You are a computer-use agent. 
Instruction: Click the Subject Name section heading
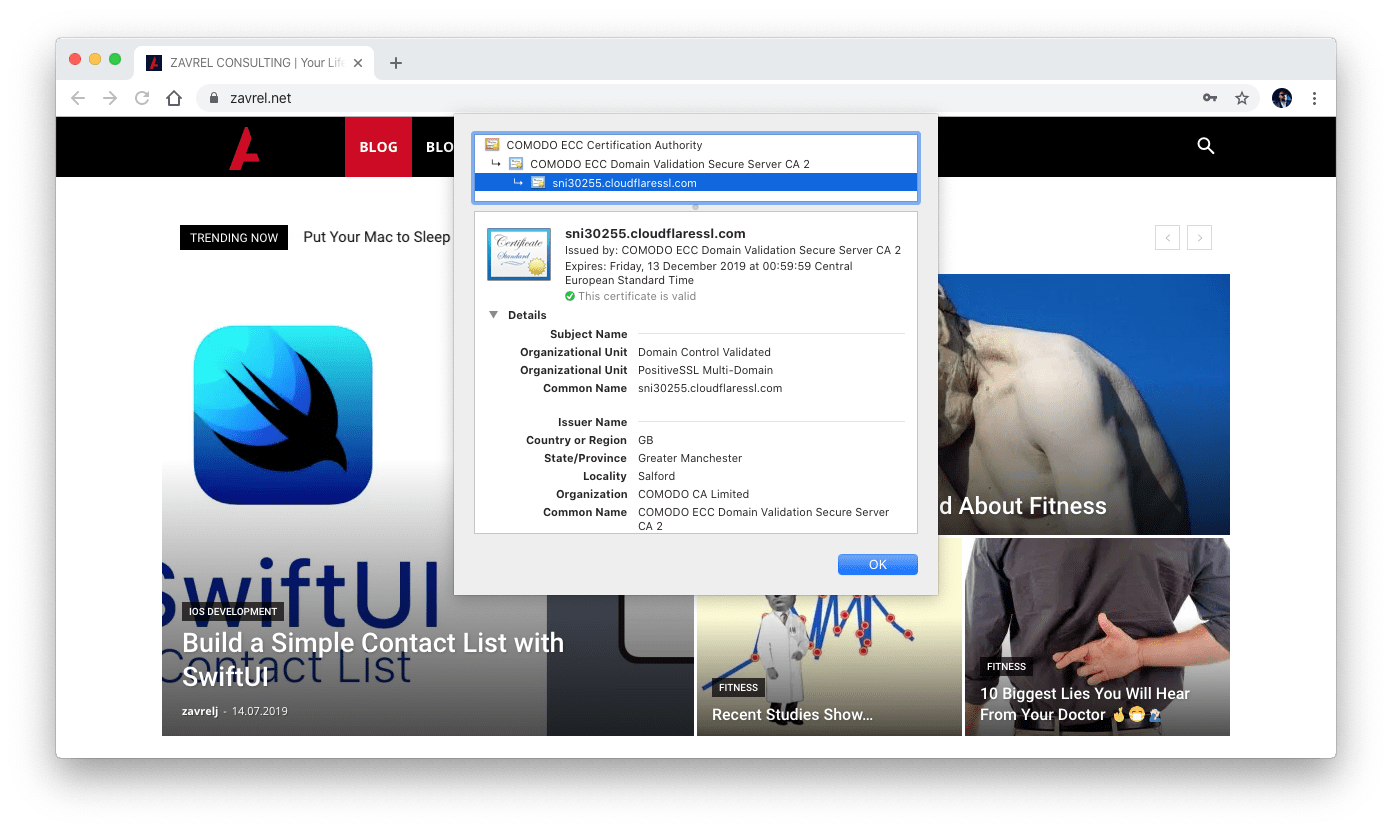click(589, 334)
